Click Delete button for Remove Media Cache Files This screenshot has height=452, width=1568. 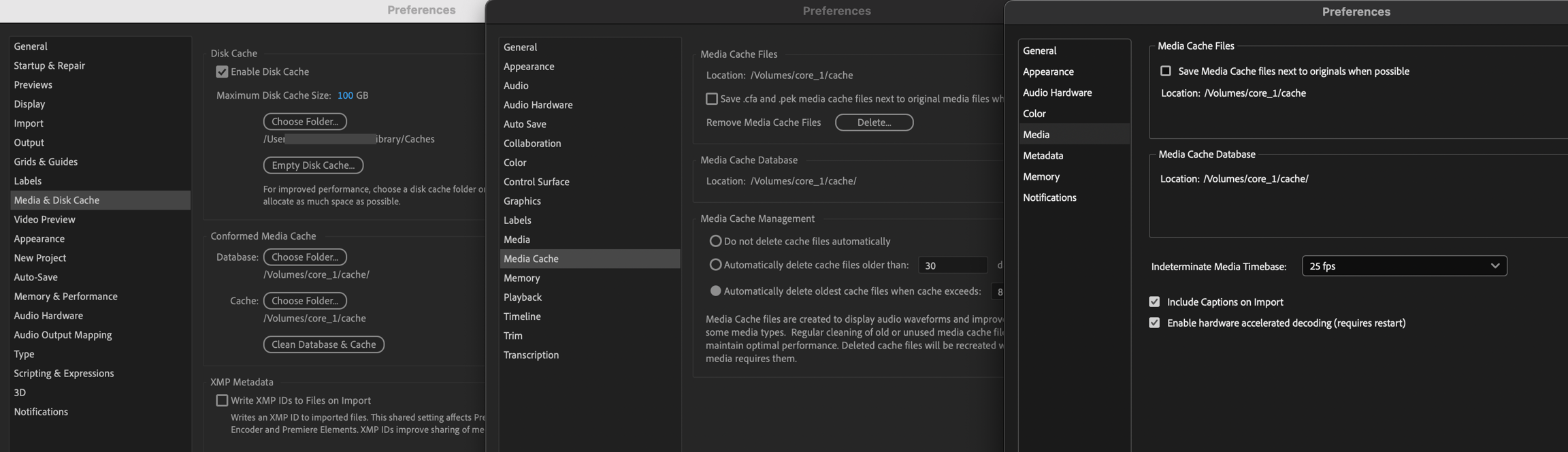(874, 123)
